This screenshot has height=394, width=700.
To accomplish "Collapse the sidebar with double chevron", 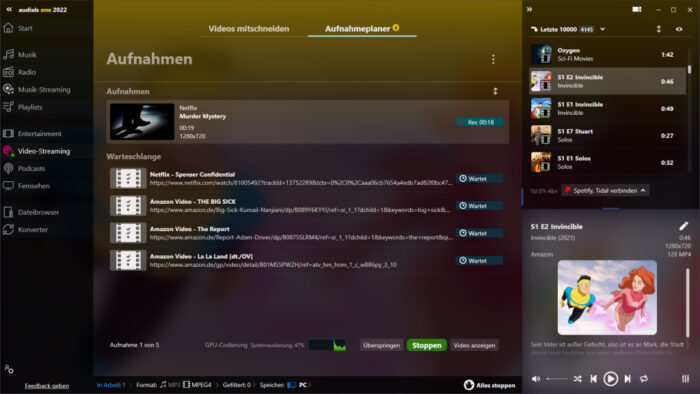I will (x=9, y=9).
